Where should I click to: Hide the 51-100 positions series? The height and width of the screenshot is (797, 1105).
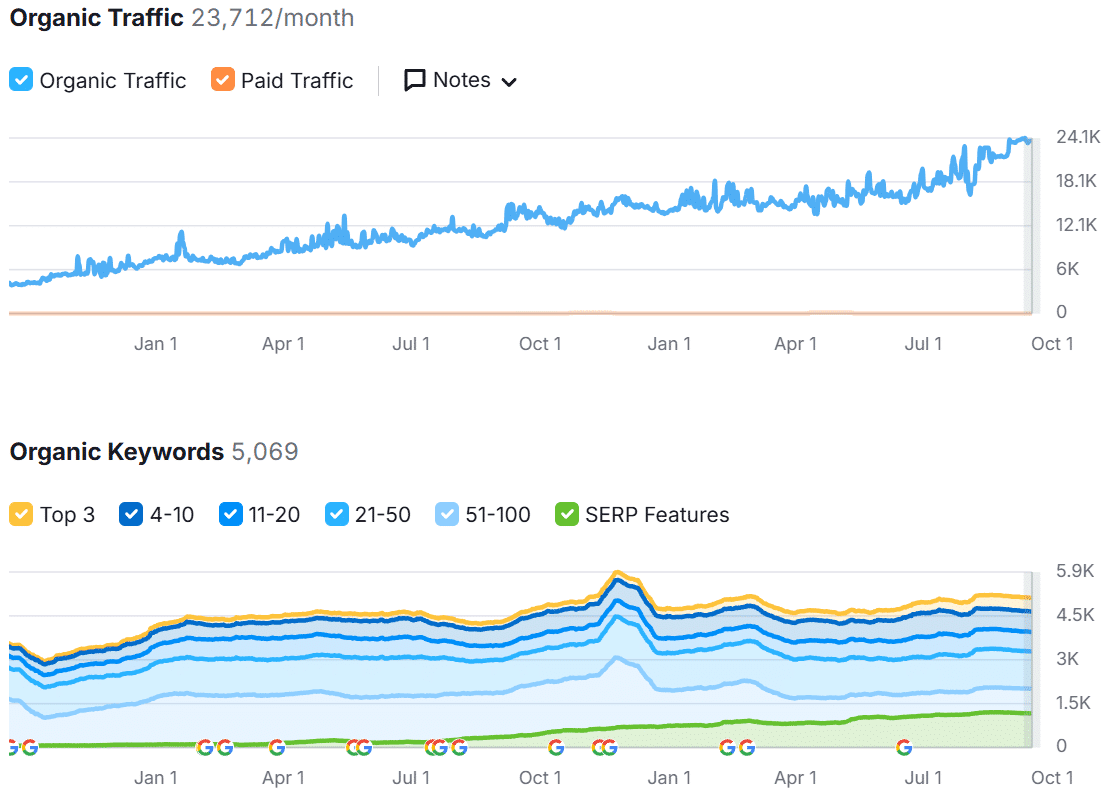tap(448, 515)
